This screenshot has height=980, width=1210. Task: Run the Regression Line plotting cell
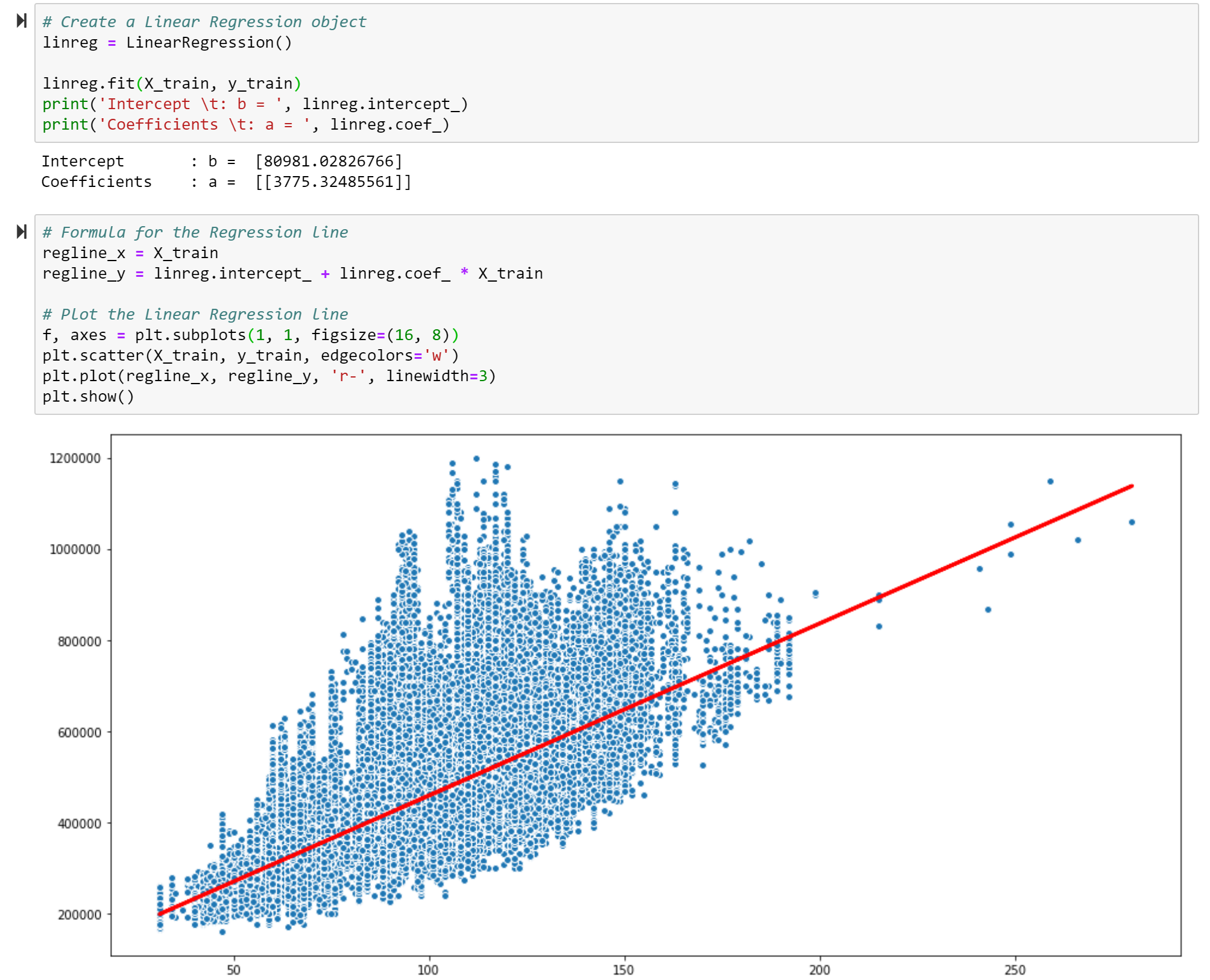[22, 232]
